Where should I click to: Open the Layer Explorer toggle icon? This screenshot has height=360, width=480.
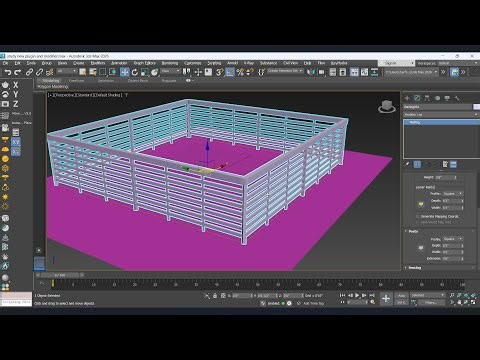point(343,72)
